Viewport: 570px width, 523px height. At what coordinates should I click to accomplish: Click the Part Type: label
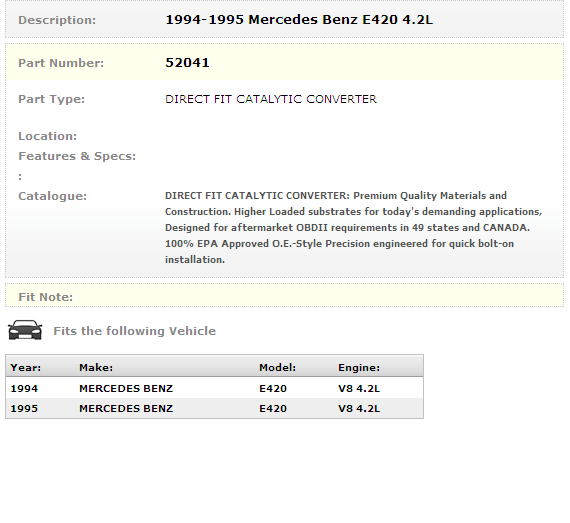coord(52,99)
